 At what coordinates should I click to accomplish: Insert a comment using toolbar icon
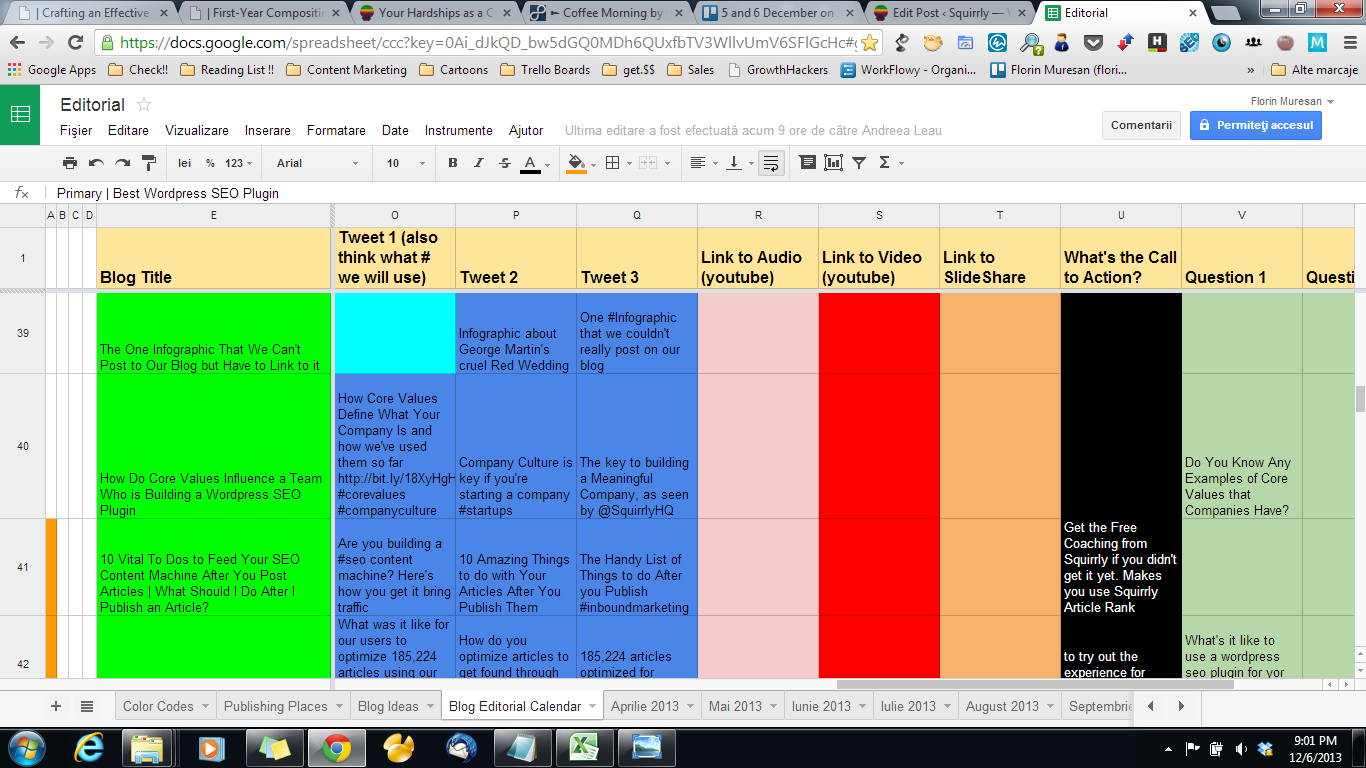click(x=808, y=163)
